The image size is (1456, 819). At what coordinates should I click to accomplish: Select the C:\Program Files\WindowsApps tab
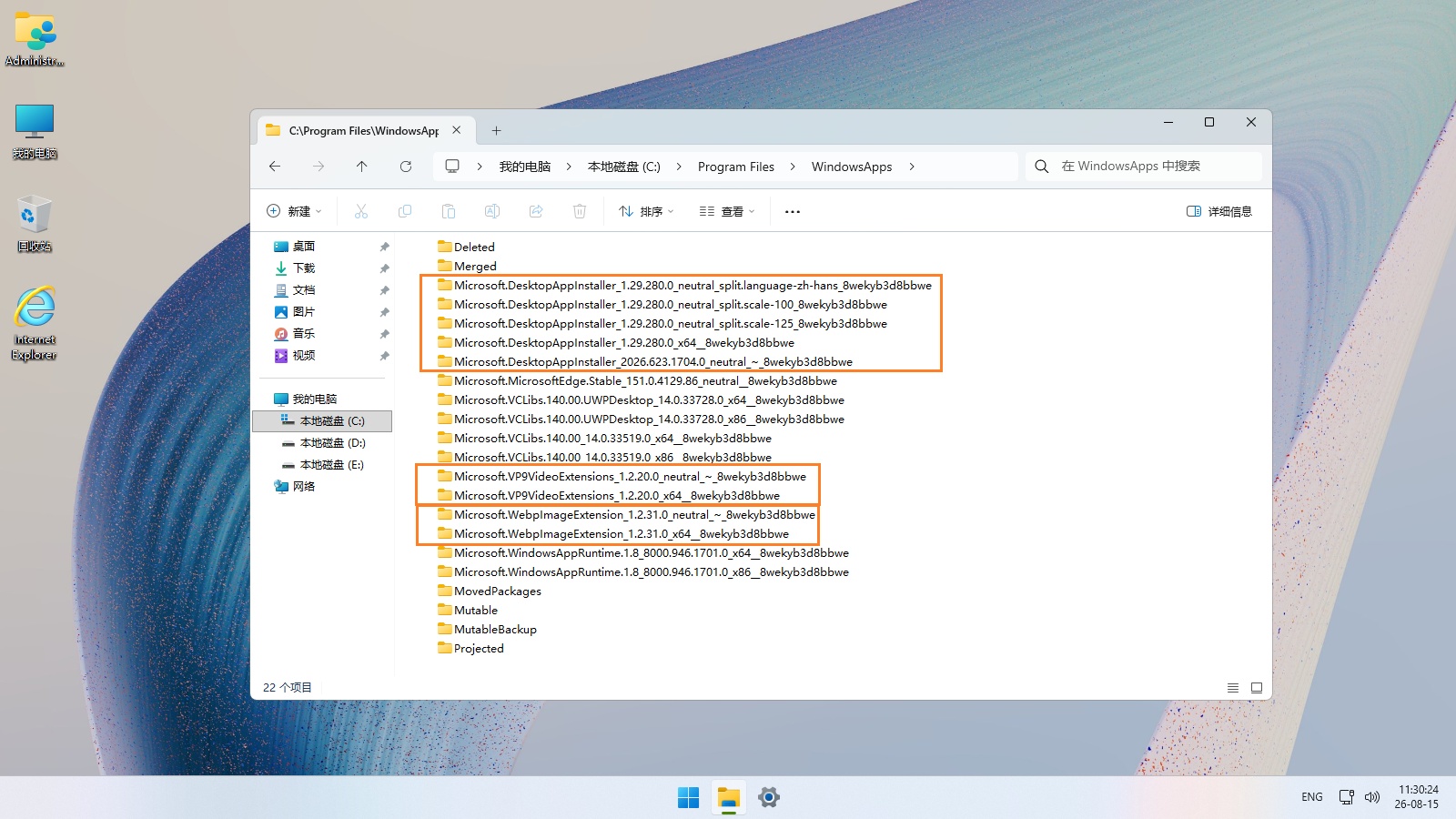364,131
